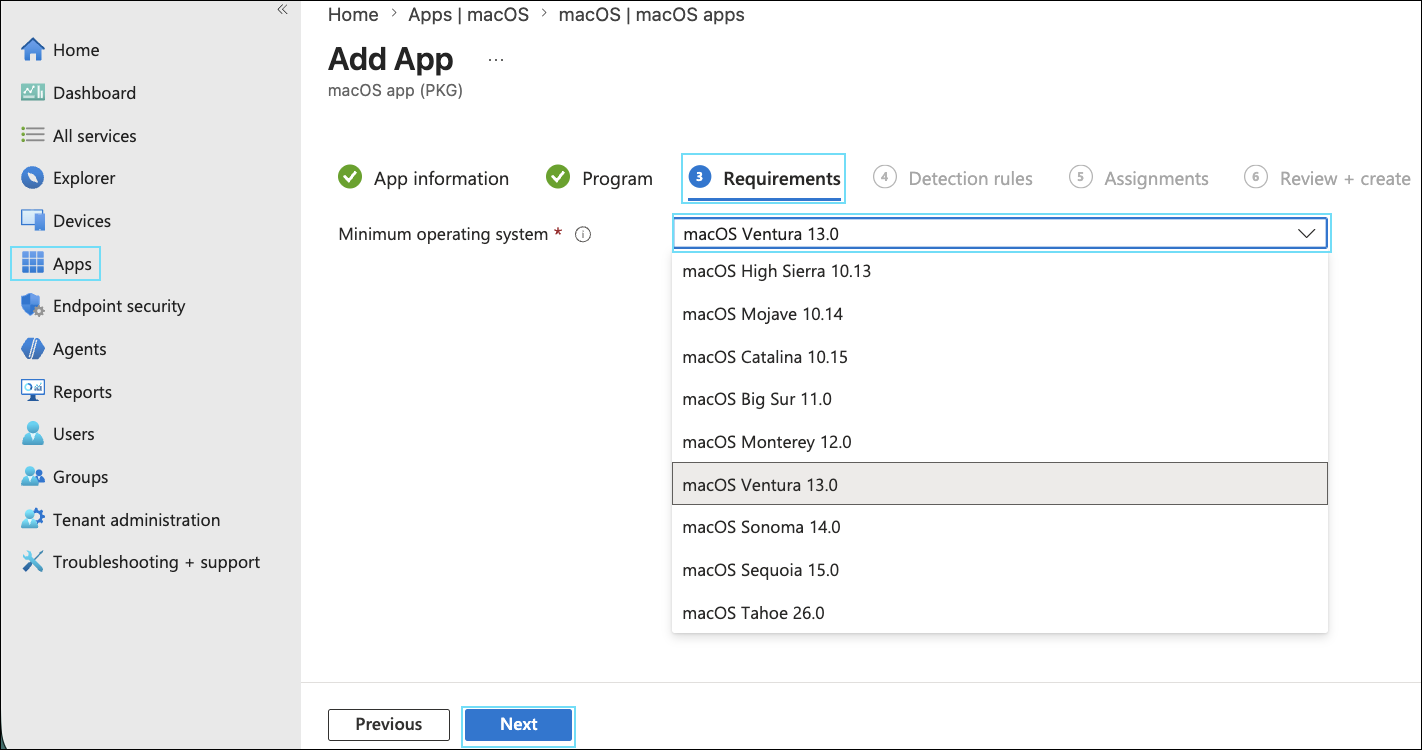This screenshot has width=1422, height=750.
Task: Open Tenant administration in sidebar
Action: (136, 520)
